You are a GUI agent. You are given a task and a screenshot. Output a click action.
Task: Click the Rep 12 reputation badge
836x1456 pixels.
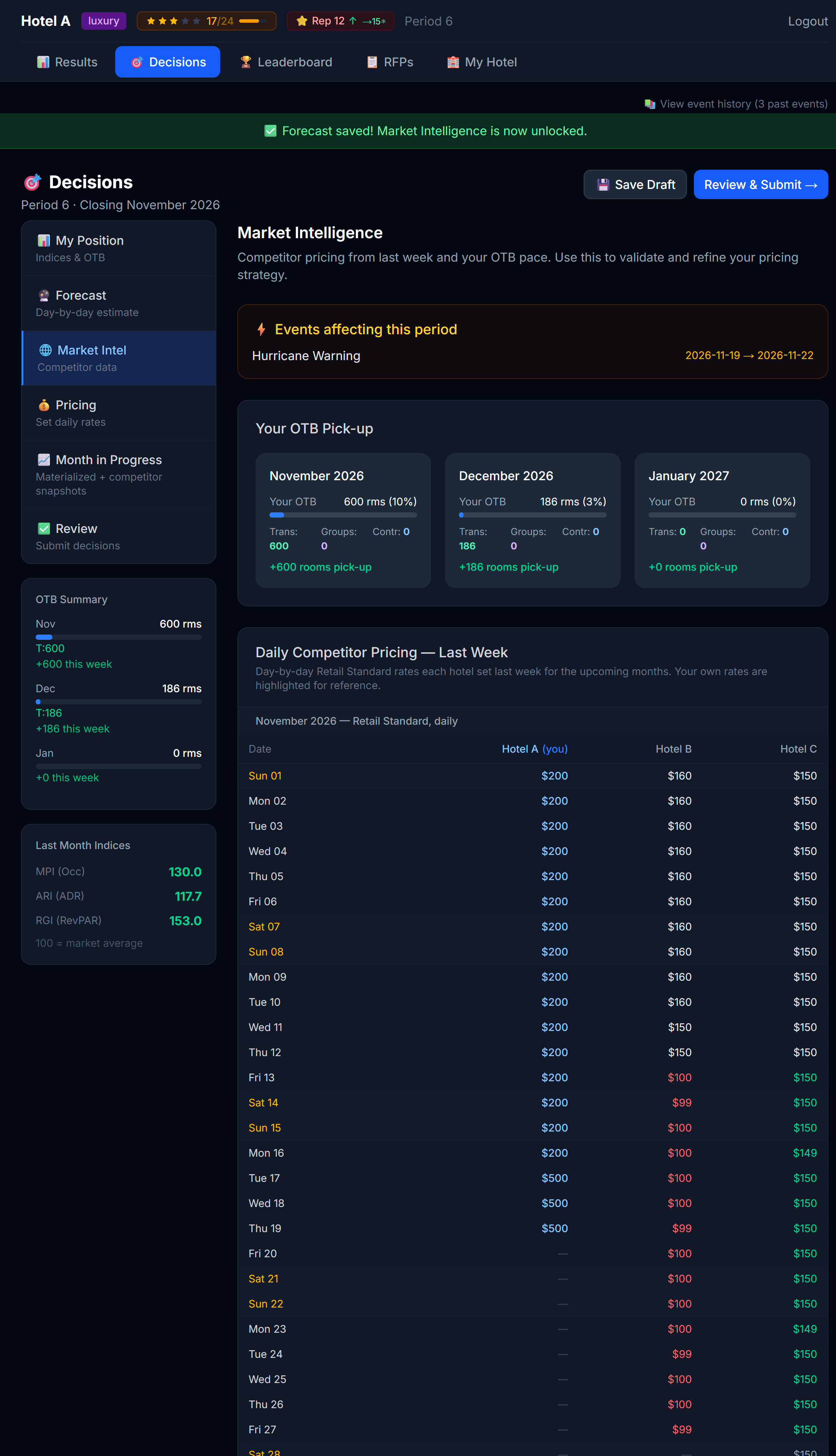point(340,21)
